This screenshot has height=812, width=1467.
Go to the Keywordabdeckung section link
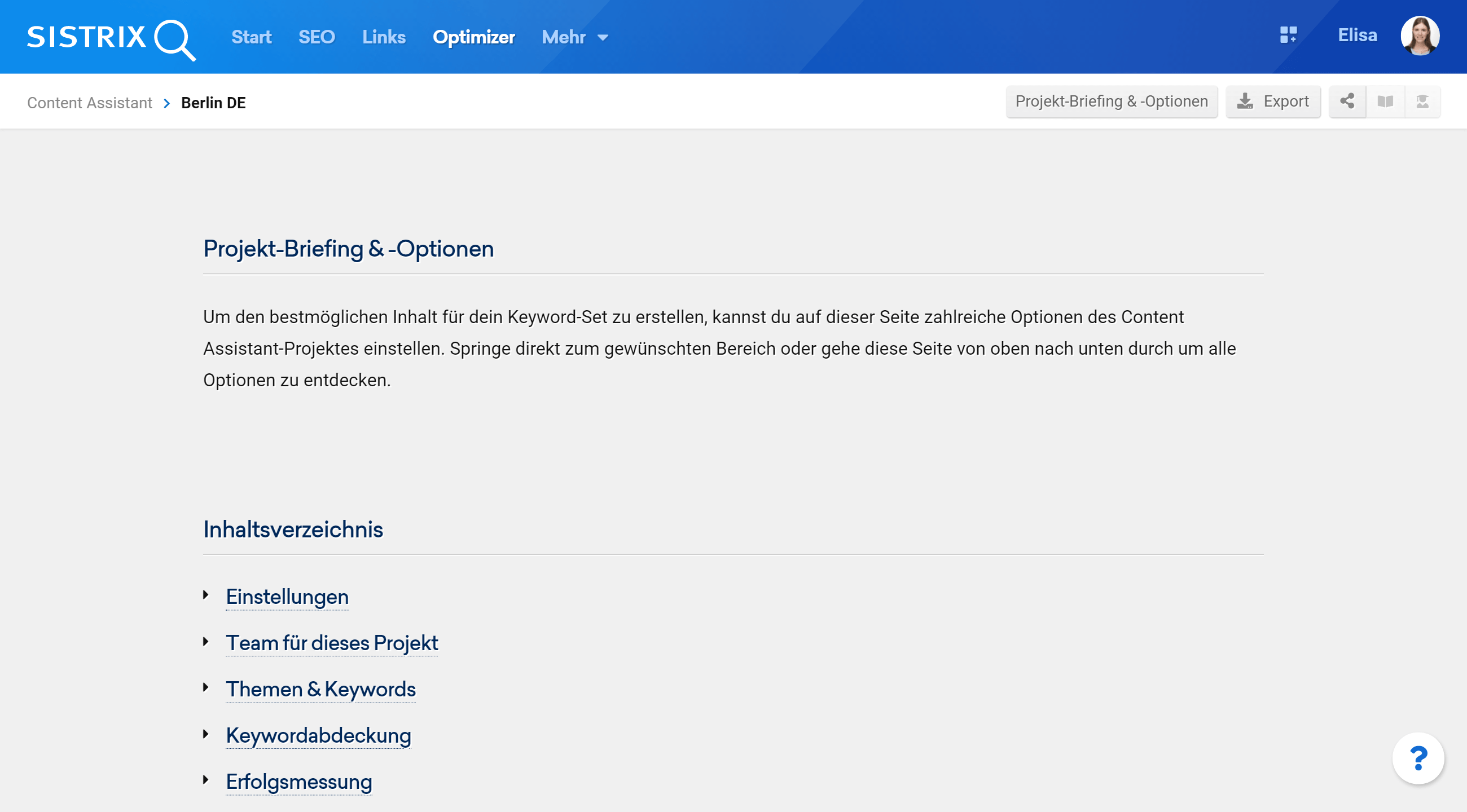(318, 735)
